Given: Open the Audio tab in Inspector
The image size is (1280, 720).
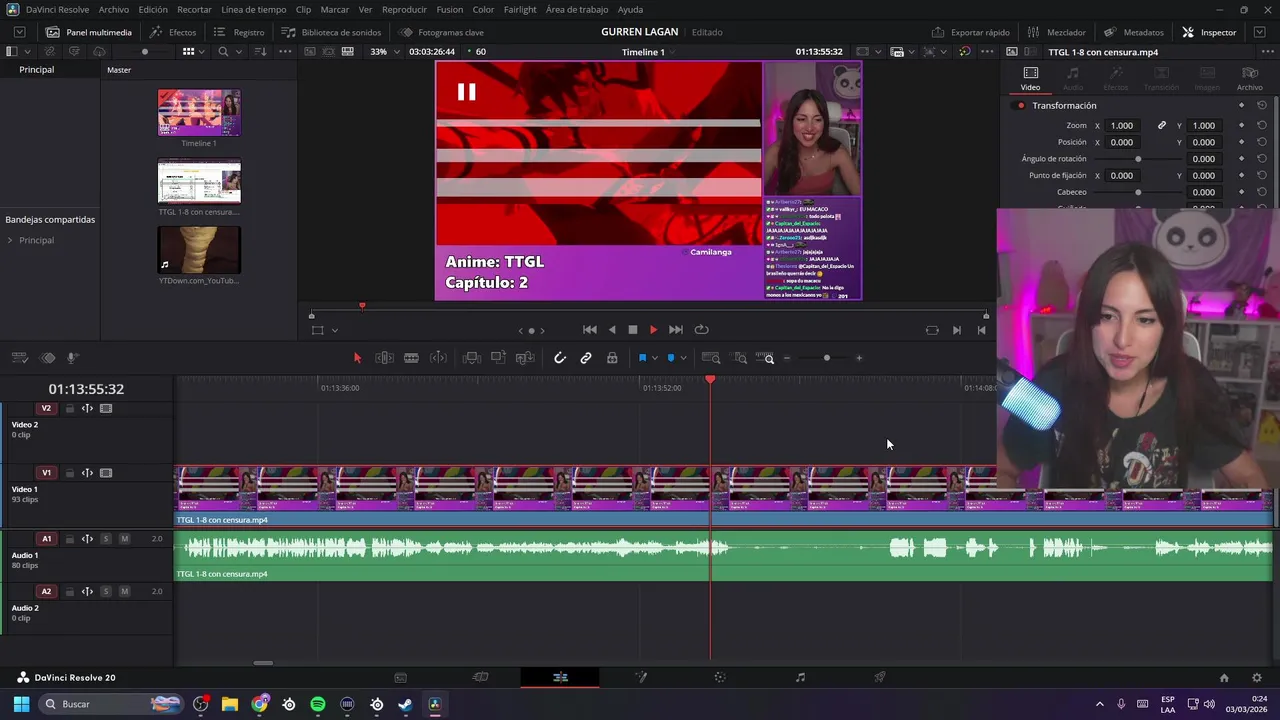Looking at the screenshot, I should point(1073,78).
